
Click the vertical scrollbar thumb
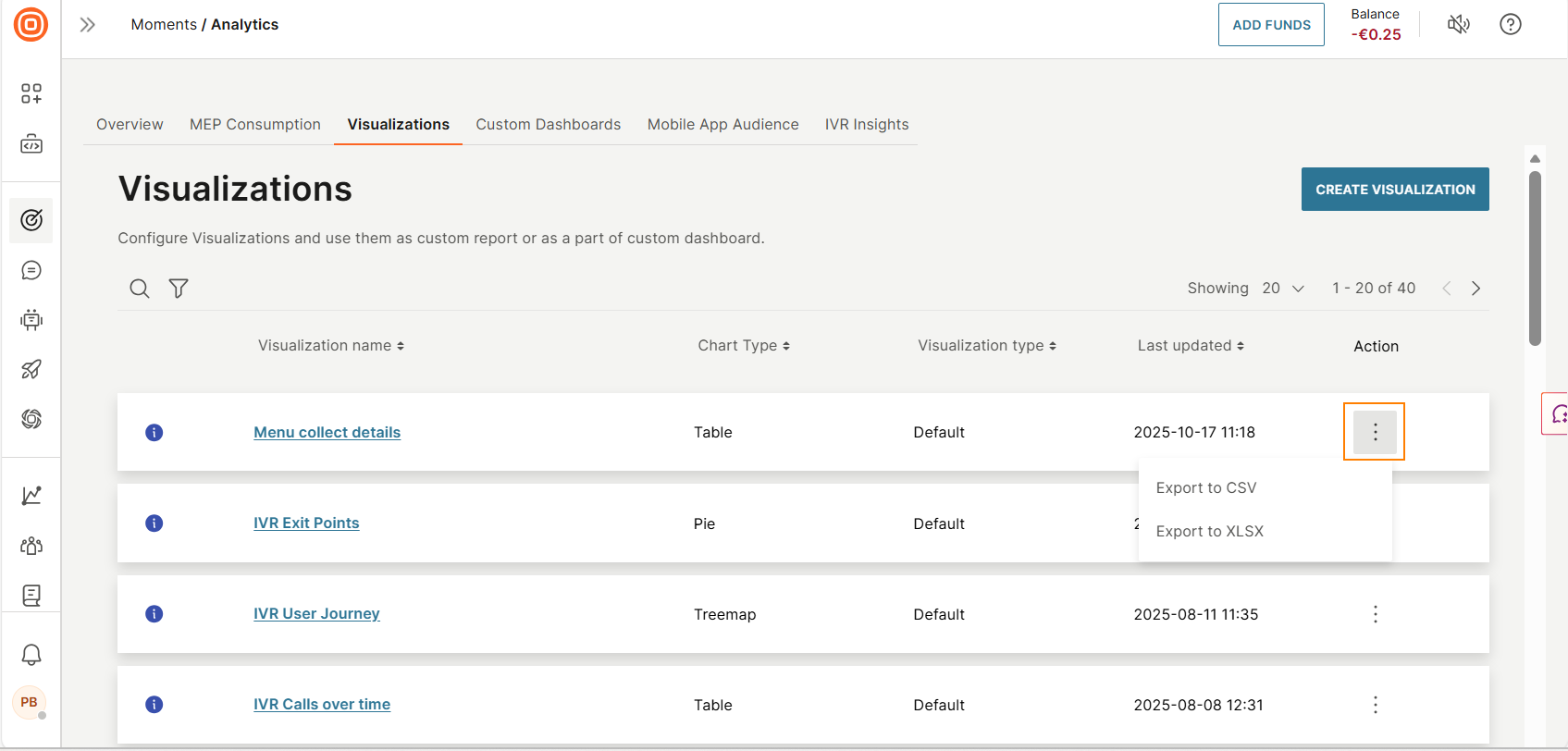pyautogui.click(x=1535, y=259)
